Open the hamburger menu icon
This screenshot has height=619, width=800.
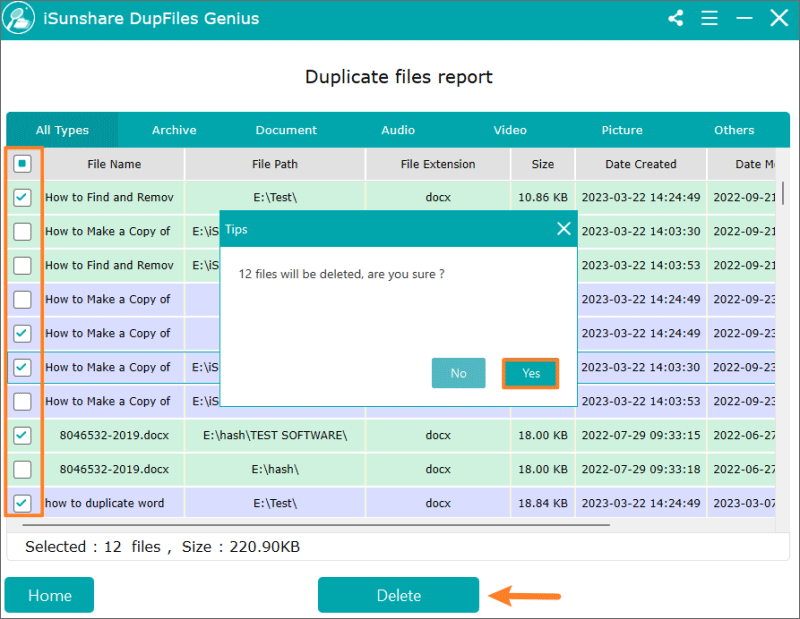pos(709,18)
